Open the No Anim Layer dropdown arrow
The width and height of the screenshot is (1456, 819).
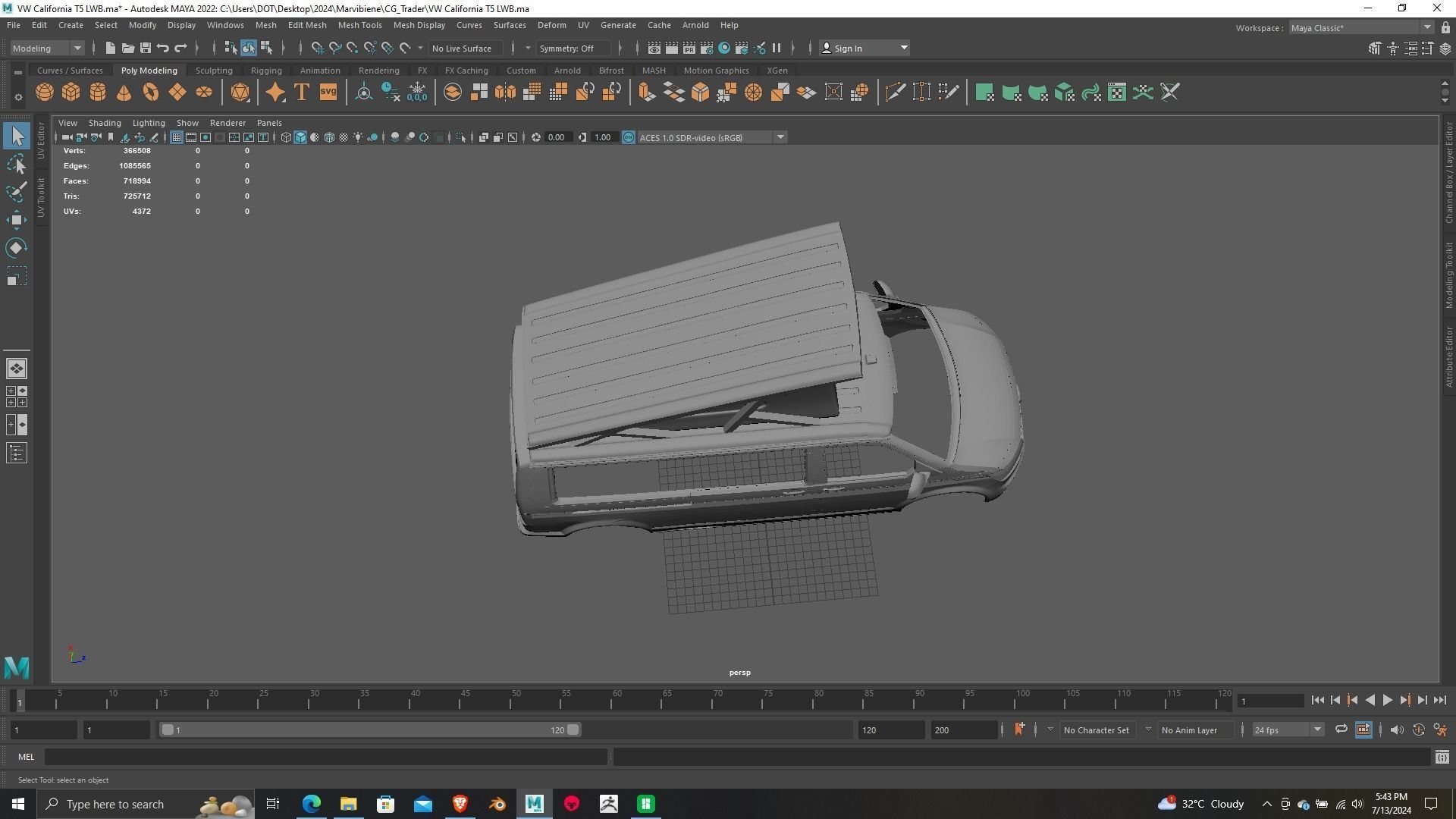(x=1148, y=730)
